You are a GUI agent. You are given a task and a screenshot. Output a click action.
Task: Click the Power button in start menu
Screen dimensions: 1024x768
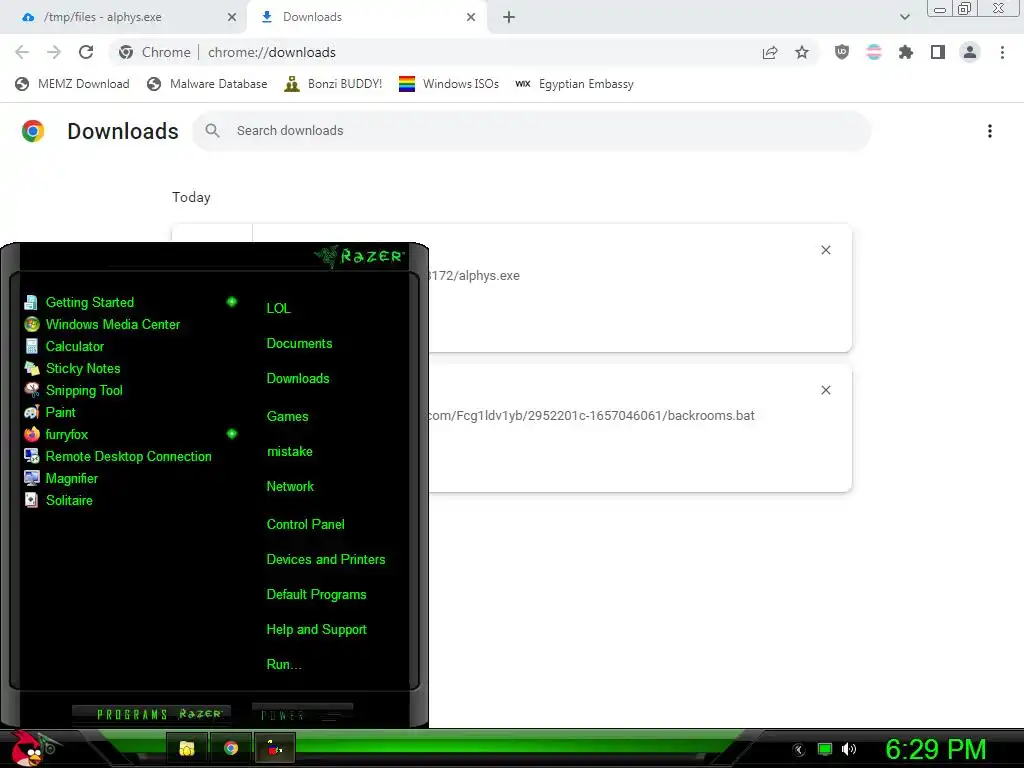tap(302, 714)
